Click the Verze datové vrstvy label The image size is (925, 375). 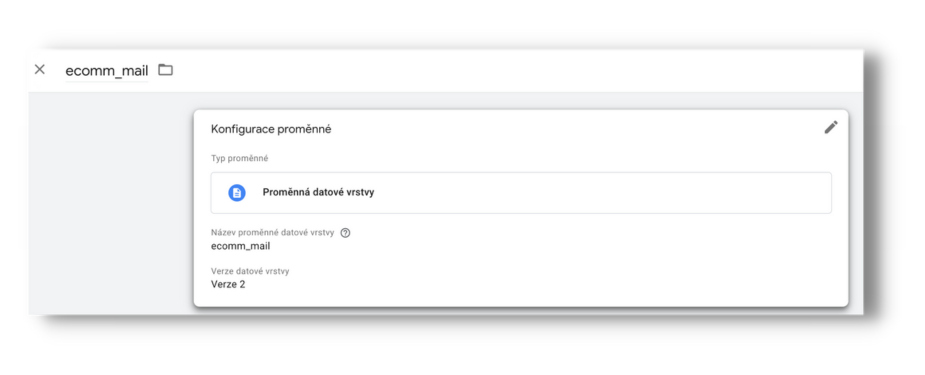250,272
